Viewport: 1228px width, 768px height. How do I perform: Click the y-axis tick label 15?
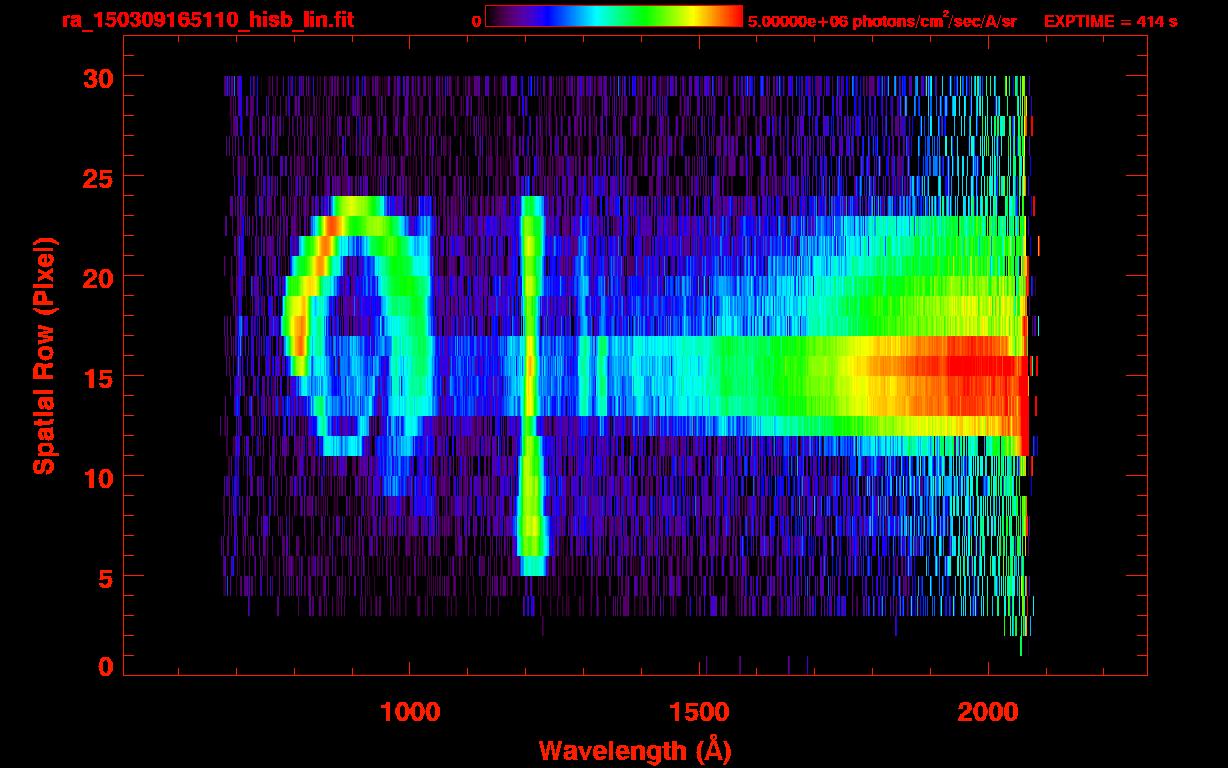pos(97,377)
